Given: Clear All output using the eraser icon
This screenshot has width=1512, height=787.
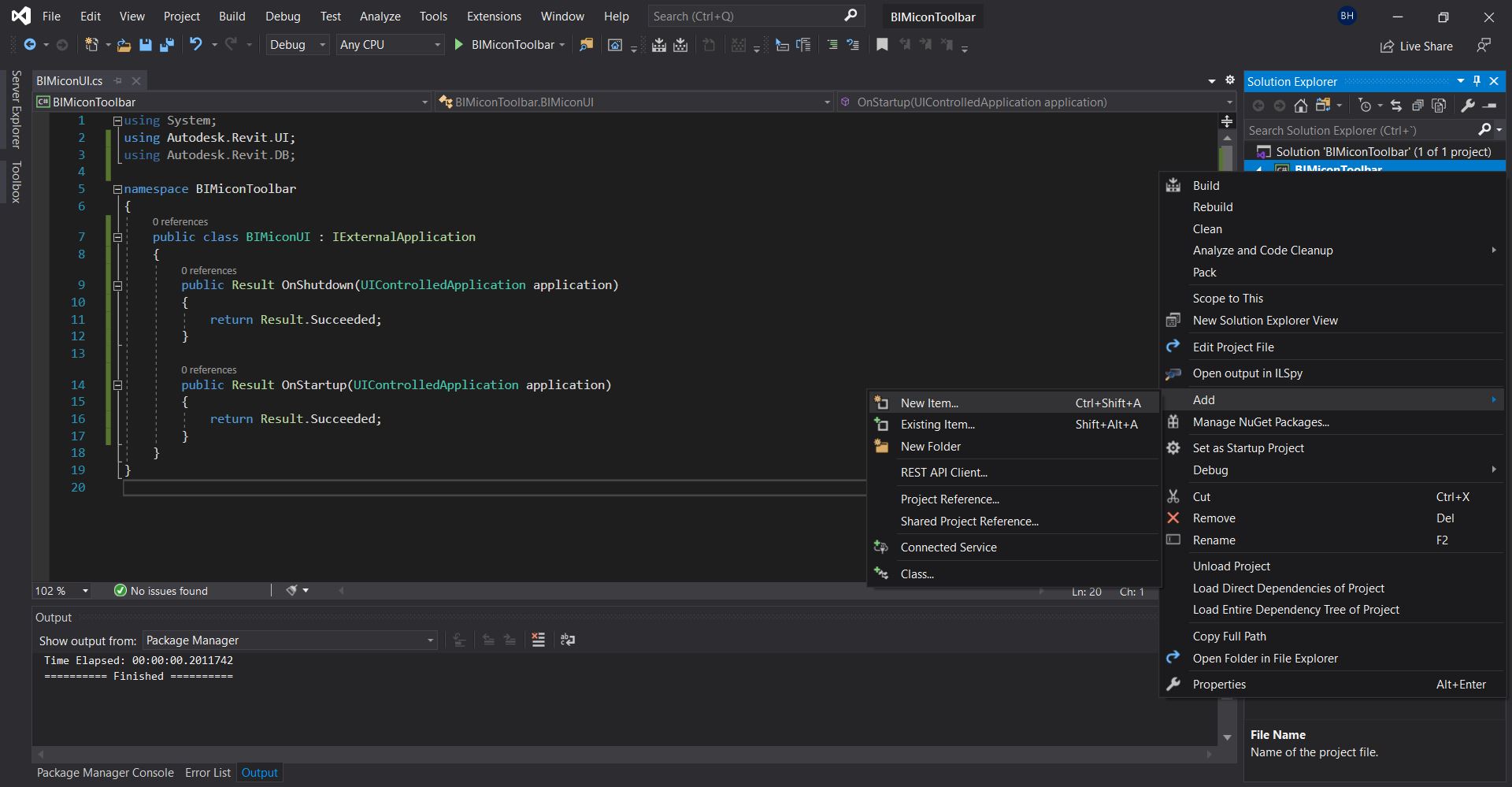Looking at the screenshot, I should pyautogui.click(x=538, y=640).
